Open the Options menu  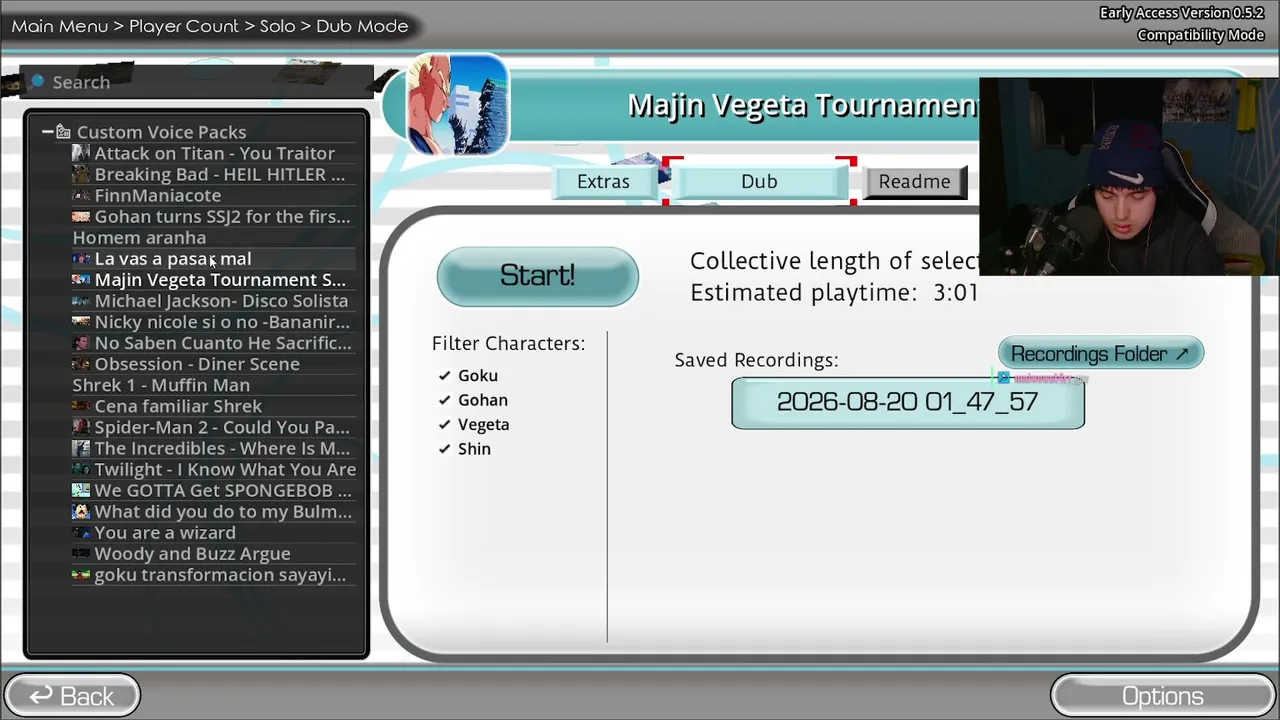point(1163,696)
